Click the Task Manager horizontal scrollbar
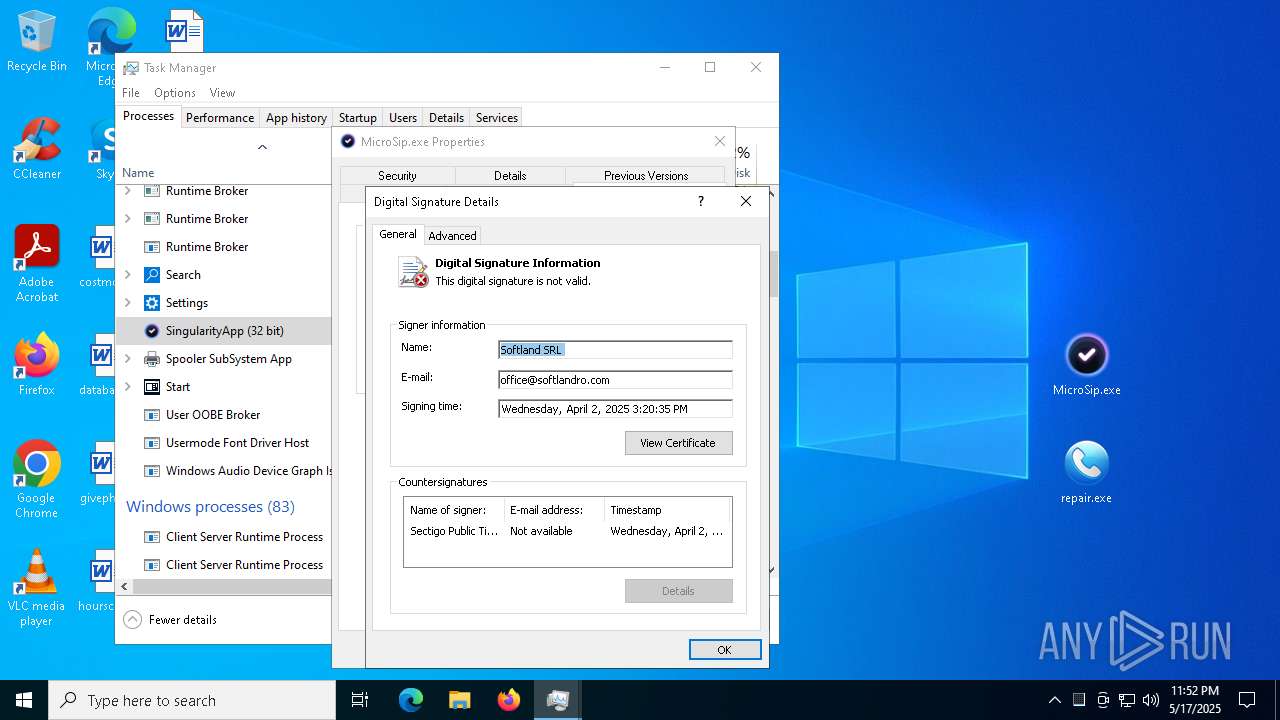Image resolution: width=1280 pixels, height=720 pixels. pyautogui.click(x=231, y=587)
